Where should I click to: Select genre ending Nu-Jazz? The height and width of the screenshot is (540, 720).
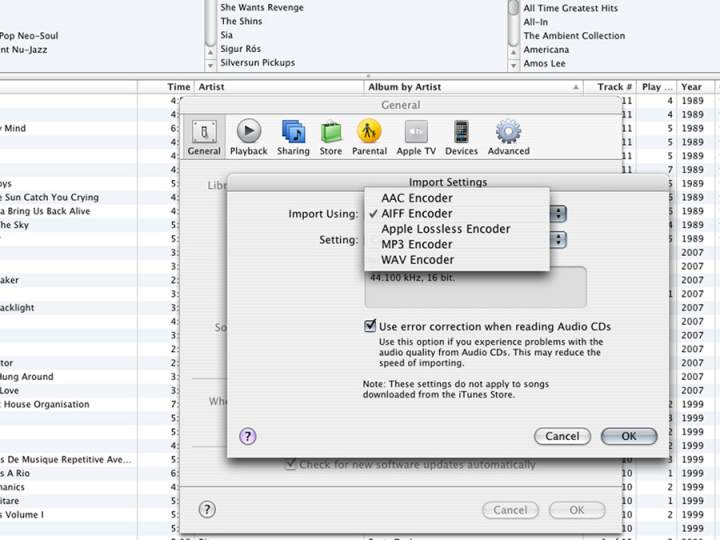(23, 50)
